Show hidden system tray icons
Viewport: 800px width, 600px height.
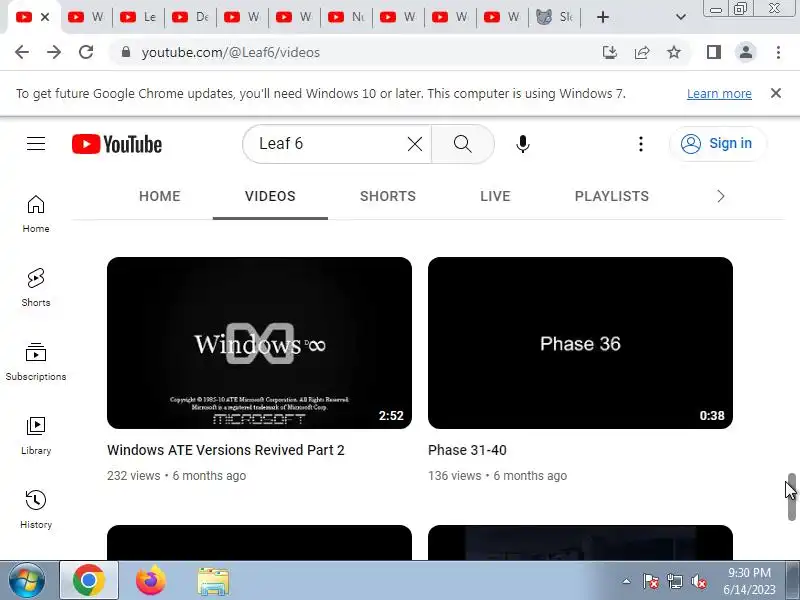tap(627, 581)
